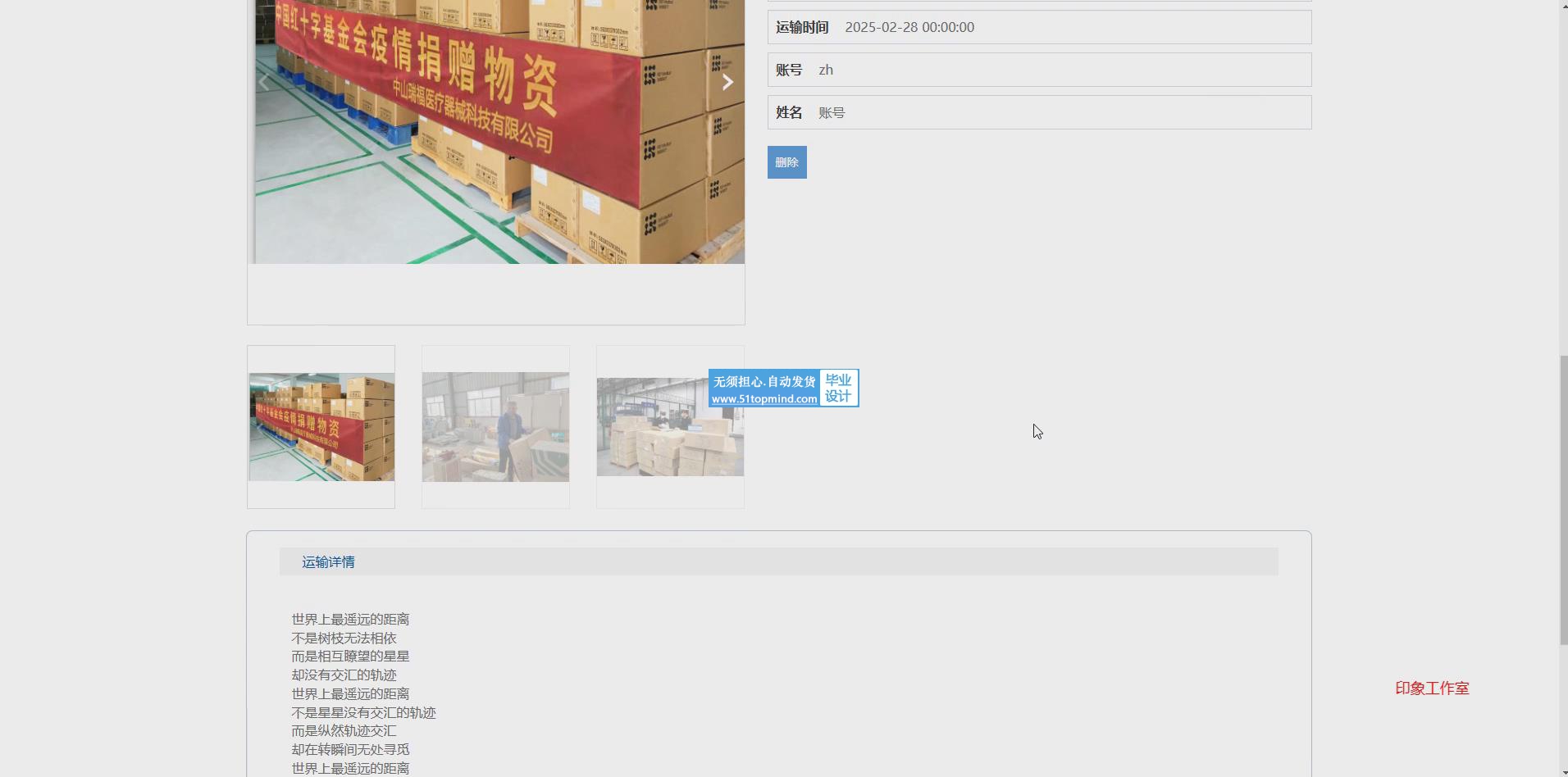The image size is (1568, 777).
Task: Open the 运输详情 tab
Action: click(x=328, y=562)
